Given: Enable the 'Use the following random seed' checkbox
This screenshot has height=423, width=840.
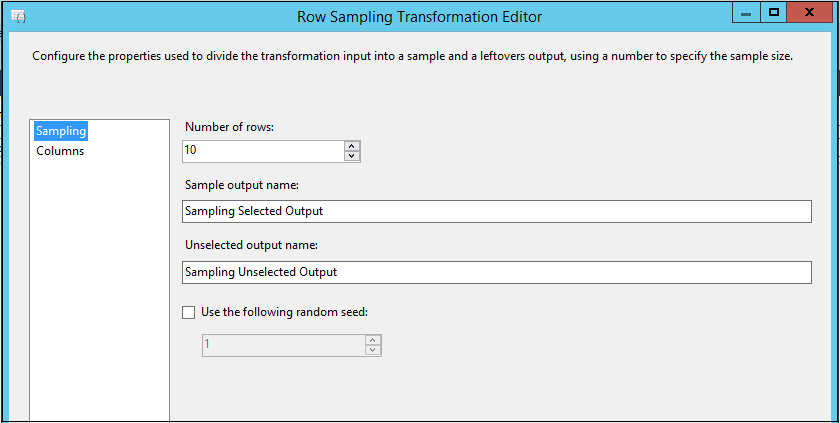Looking at the screenshot, I should (x=189, y=312).
